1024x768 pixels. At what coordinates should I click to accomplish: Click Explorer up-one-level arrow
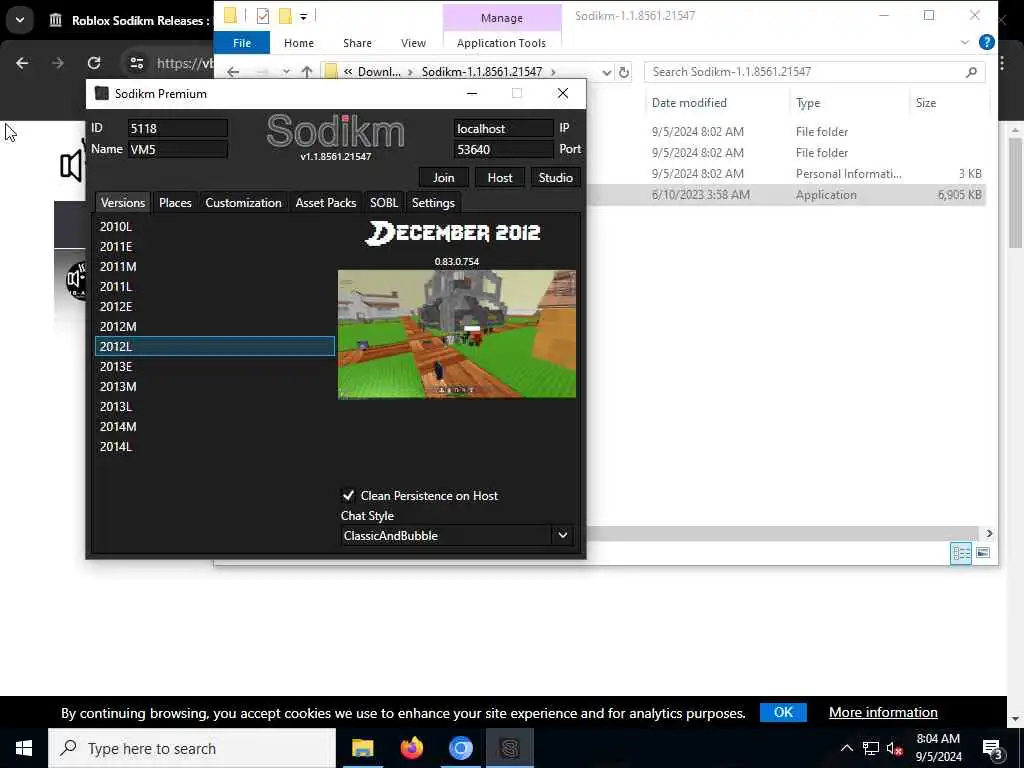point(307,72)
